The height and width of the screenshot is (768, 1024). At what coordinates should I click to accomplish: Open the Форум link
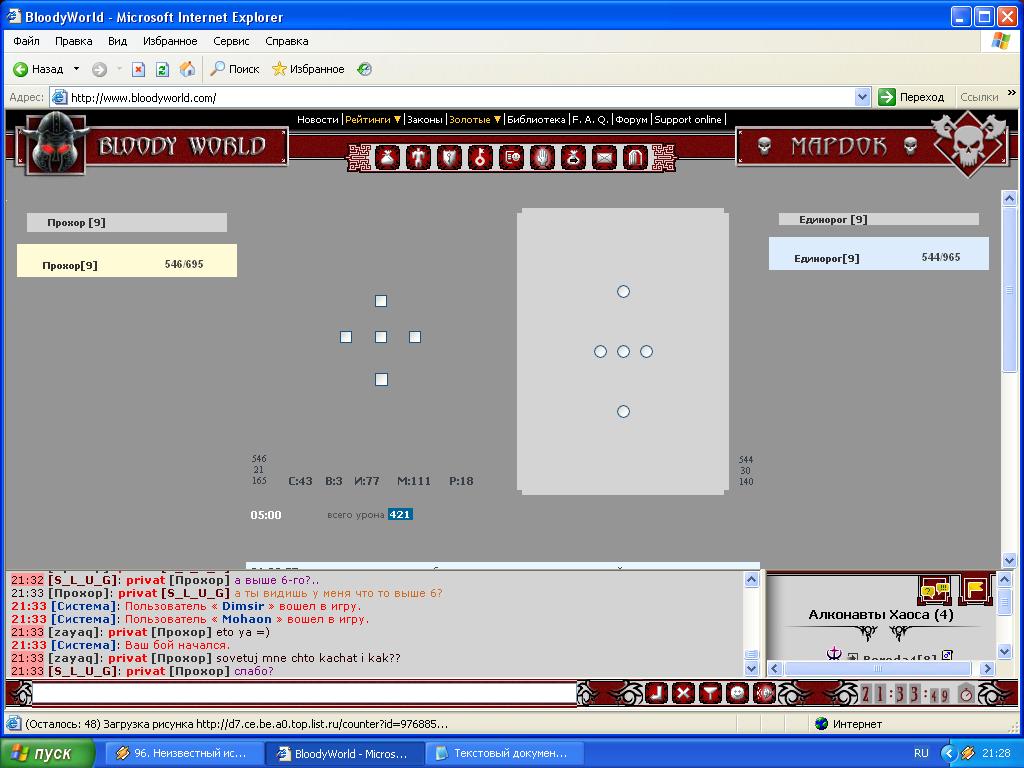[632, 120]
